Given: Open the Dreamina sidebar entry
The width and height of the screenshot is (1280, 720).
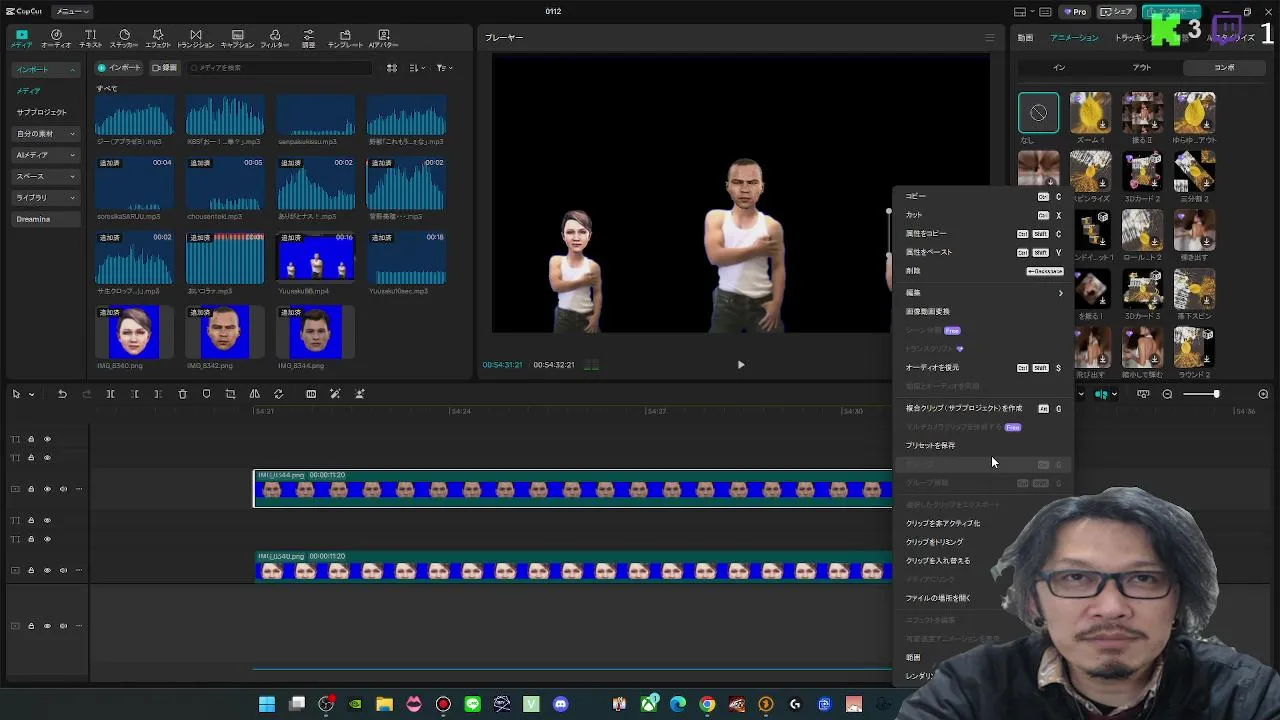Looking at the screenshot, I should (x=46, y=219).
